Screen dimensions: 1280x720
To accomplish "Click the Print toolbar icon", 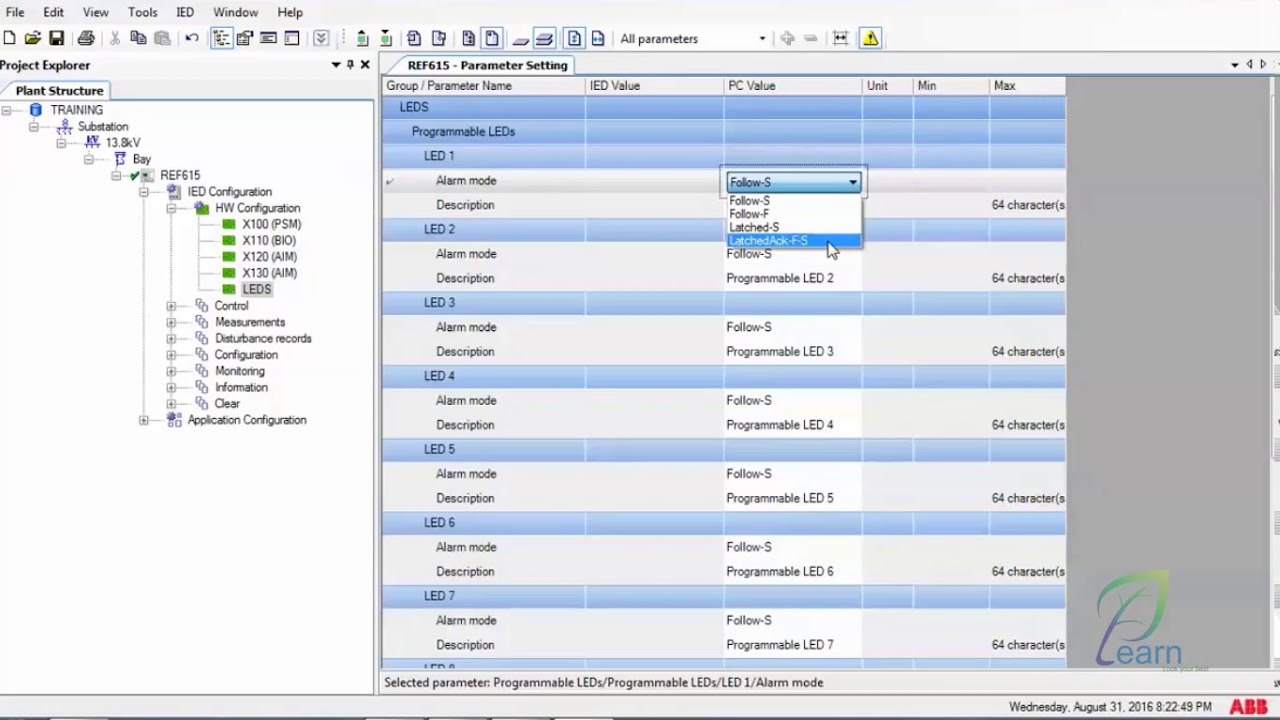I will (86, 38).
